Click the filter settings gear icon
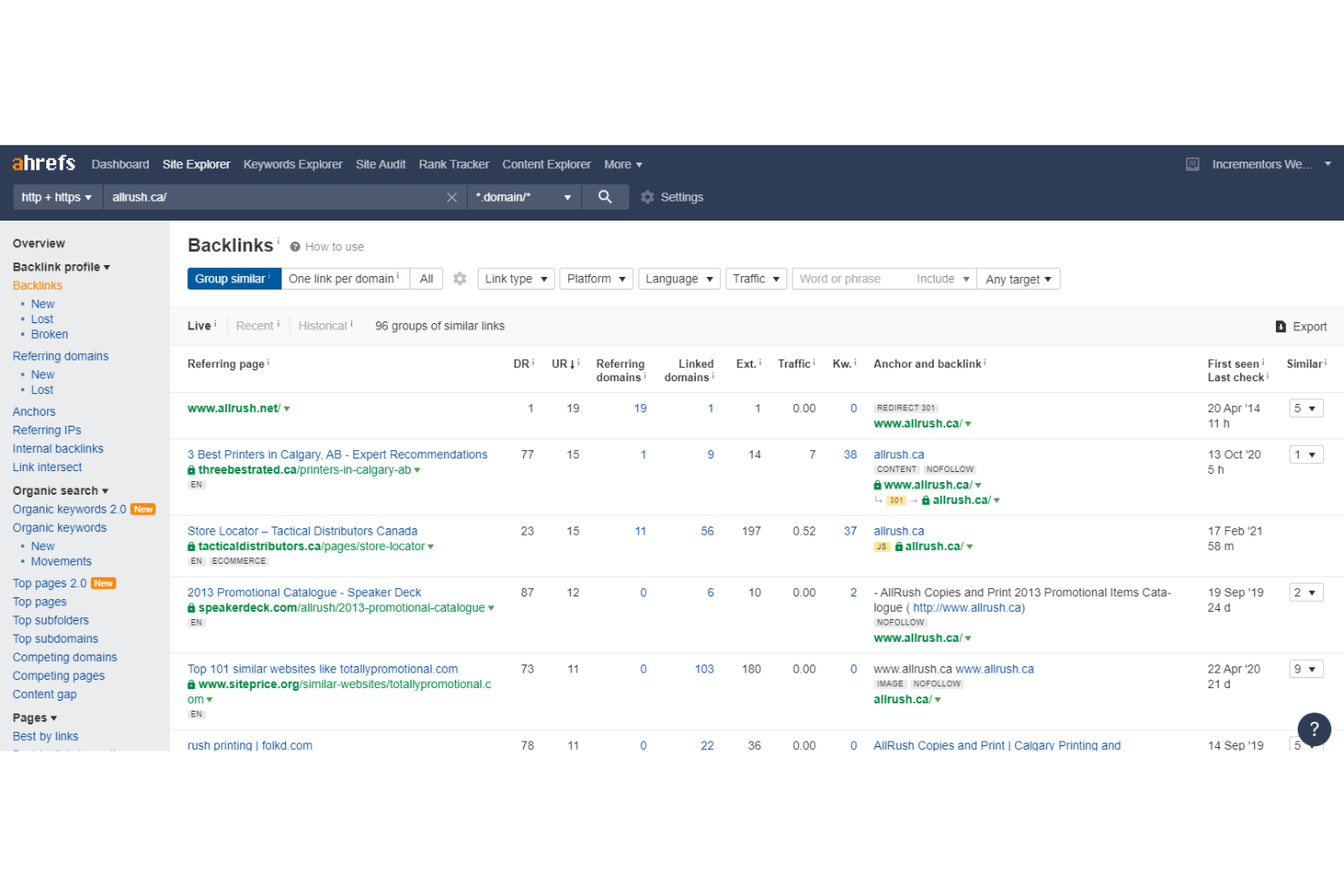 pos(460,279)
